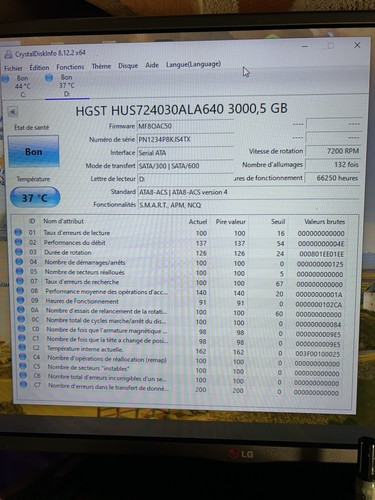Click the Nom d'attribut column header
The width and height of the screenshot is (375, 500).
click(x=63, y=221)
